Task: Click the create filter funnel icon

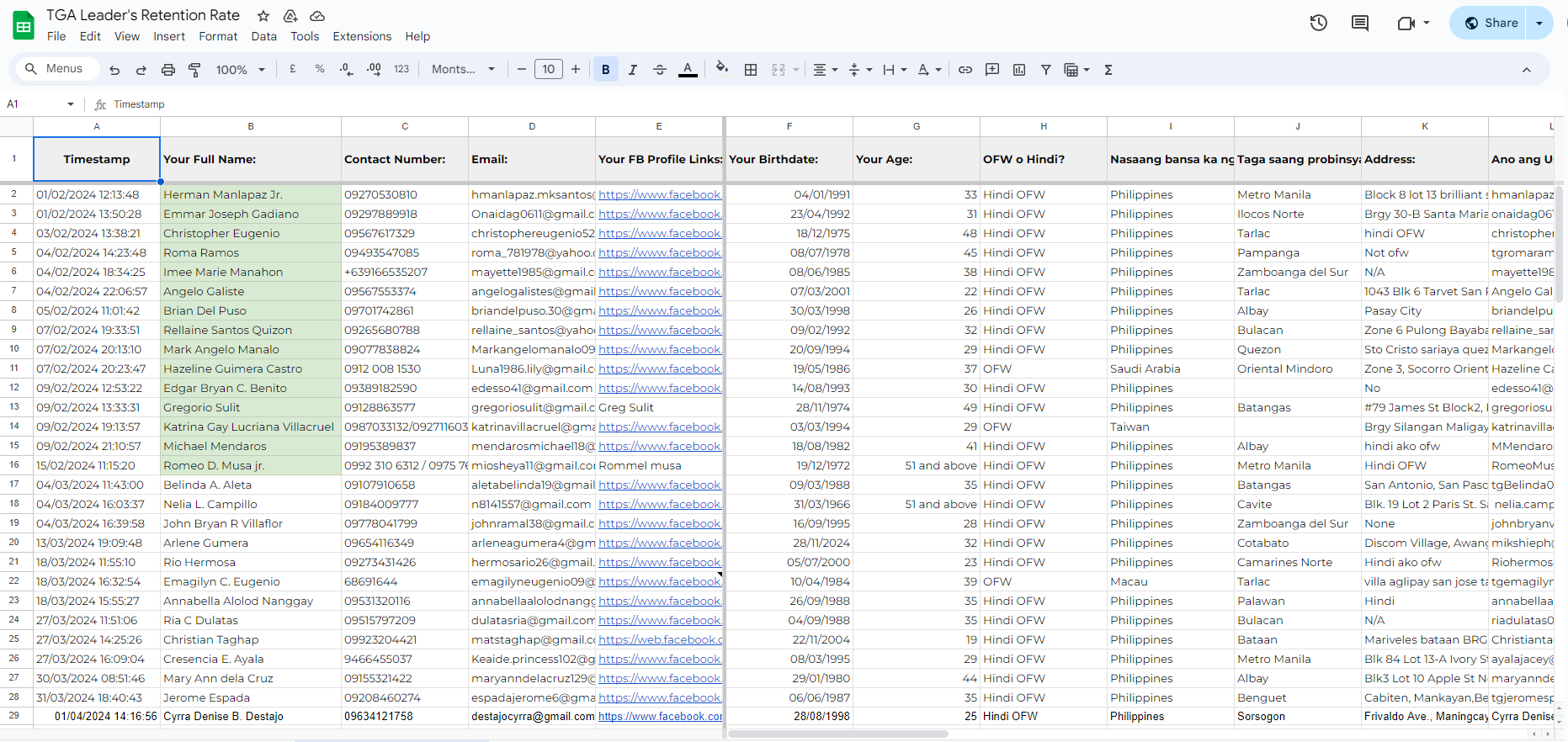Action: tap(1045, 70)
